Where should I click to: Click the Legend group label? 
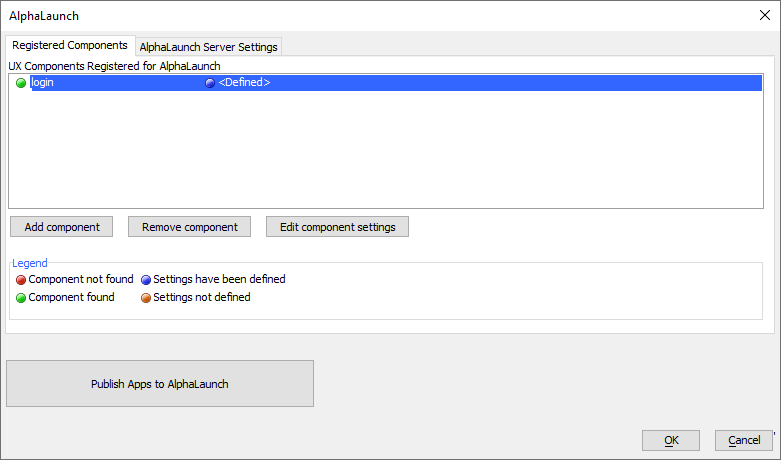(30, 263)
